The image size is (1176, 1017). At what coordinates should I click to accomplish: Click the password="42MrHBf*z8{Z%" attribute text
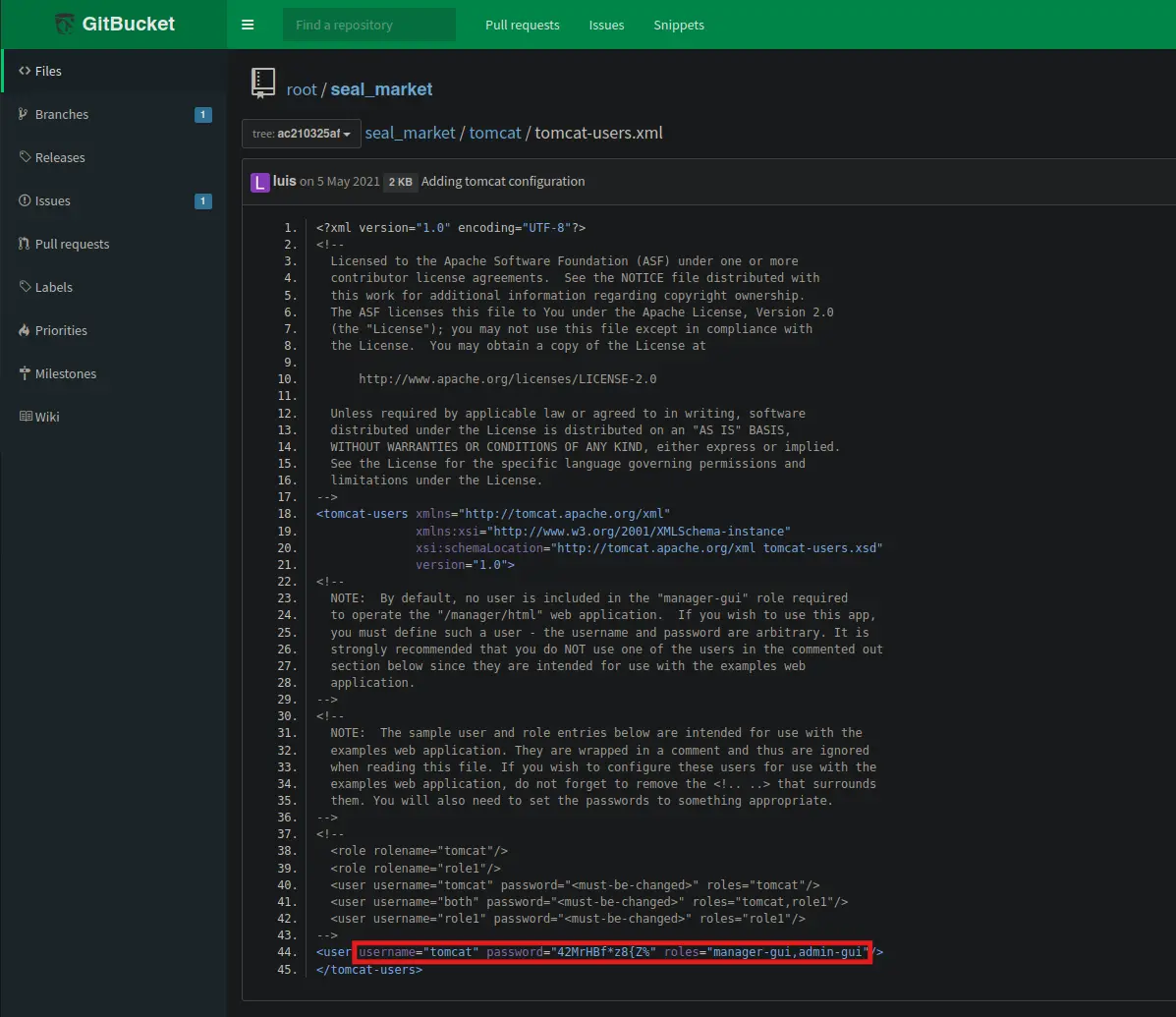(x=572, y=952)
